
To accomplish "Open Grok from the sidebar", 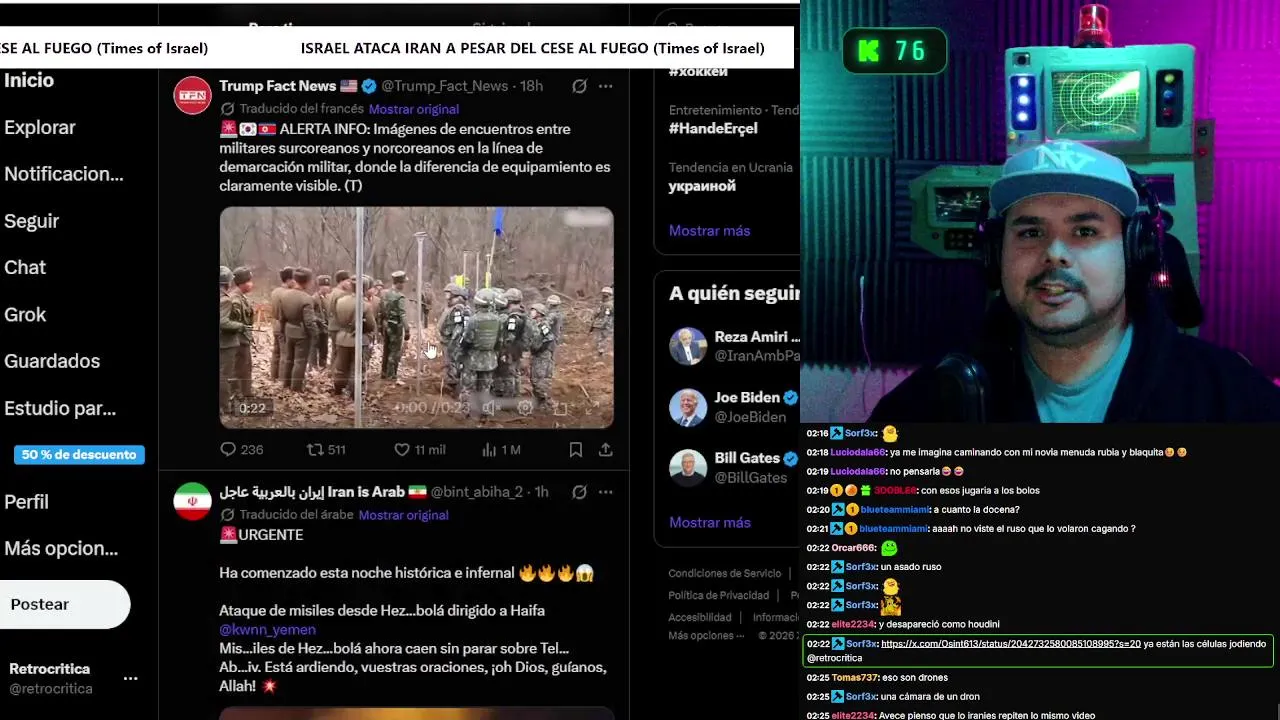I will coord(25,314).
